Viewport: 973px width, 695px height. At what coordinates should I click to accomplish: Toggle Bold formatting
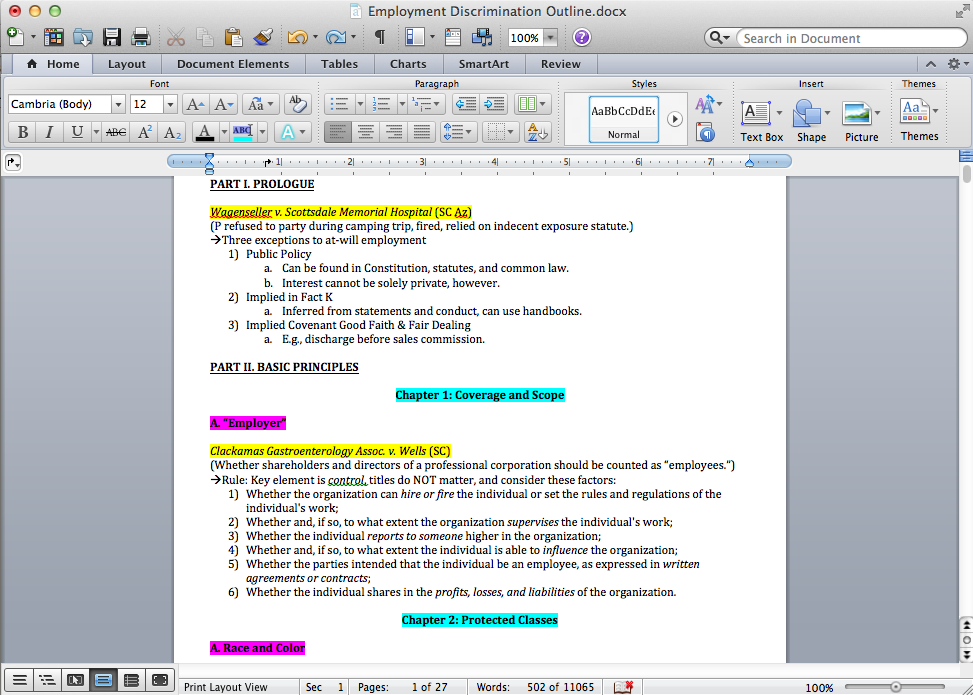point(21,132)
